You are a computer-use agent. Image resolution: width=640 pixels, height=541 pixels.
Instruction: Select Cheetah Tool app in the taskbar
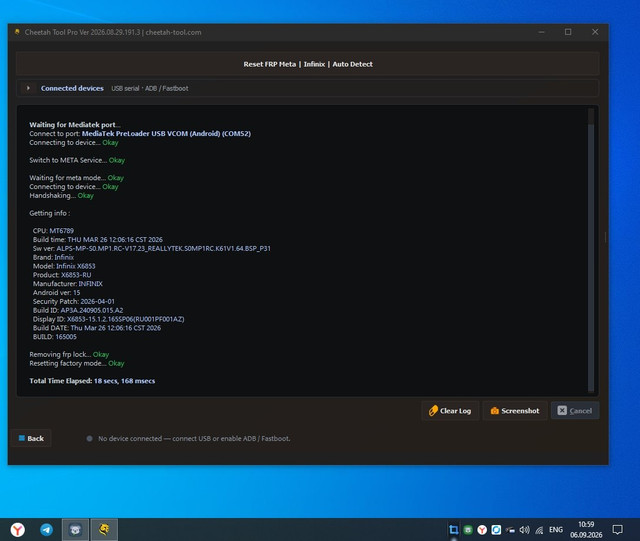coord(104,530)
